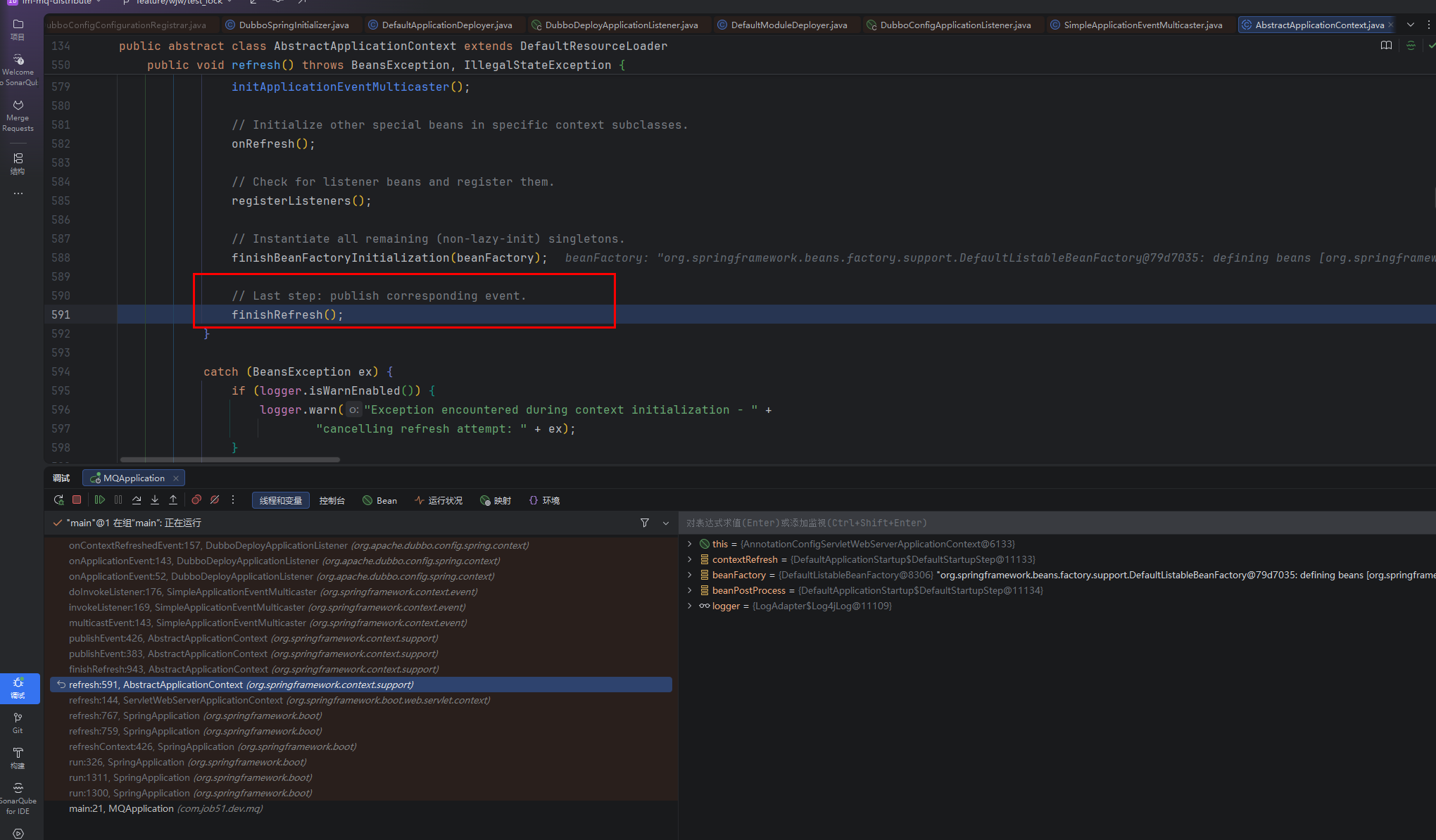This screenshot has height=840, width=1436.
Task: Click the View Breakpoints icon
Action: pyautogui.click(x=196, y=500)
